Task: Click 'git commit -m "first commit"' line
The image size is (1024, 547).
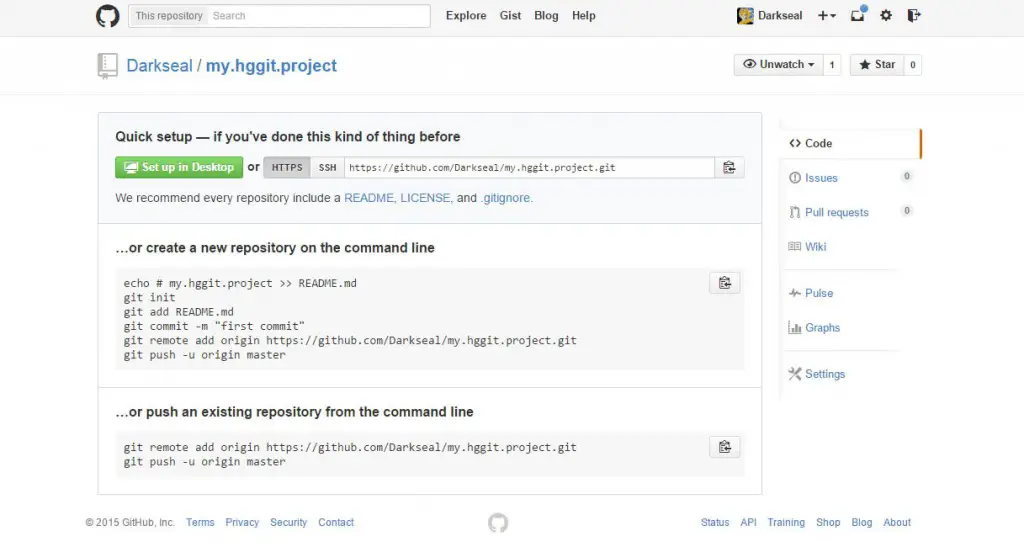Action: (x=214, y=326)
